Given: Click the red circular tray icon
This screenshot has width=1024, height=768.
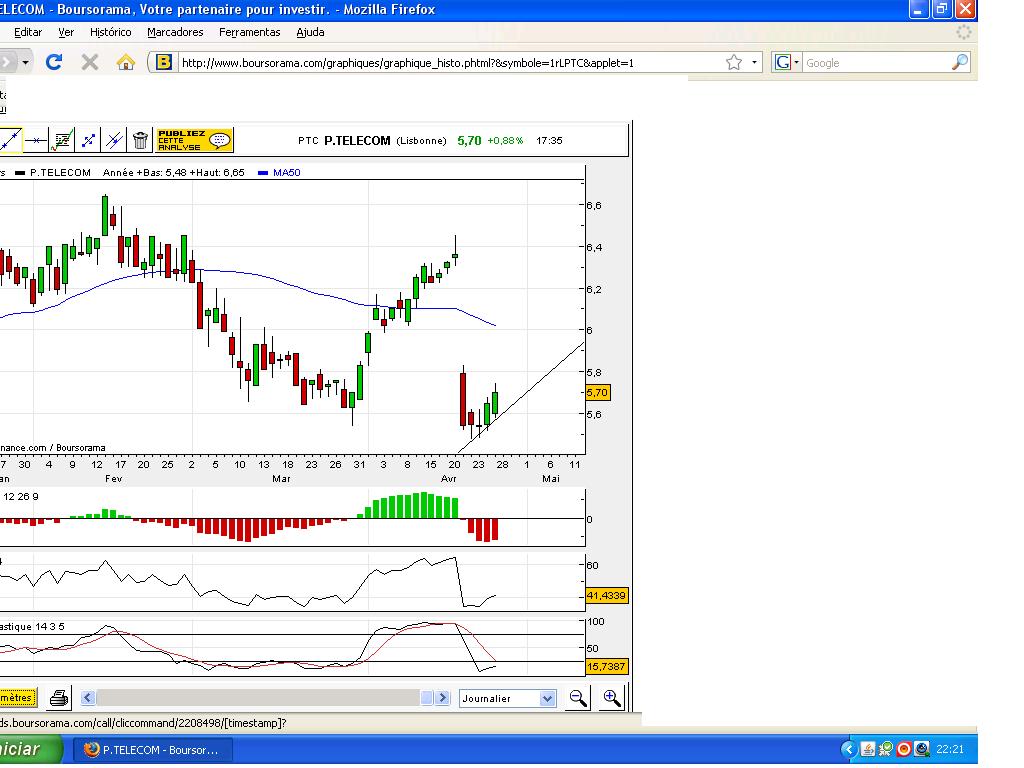Looking at the screenshot, I should [x=904, y=749].
